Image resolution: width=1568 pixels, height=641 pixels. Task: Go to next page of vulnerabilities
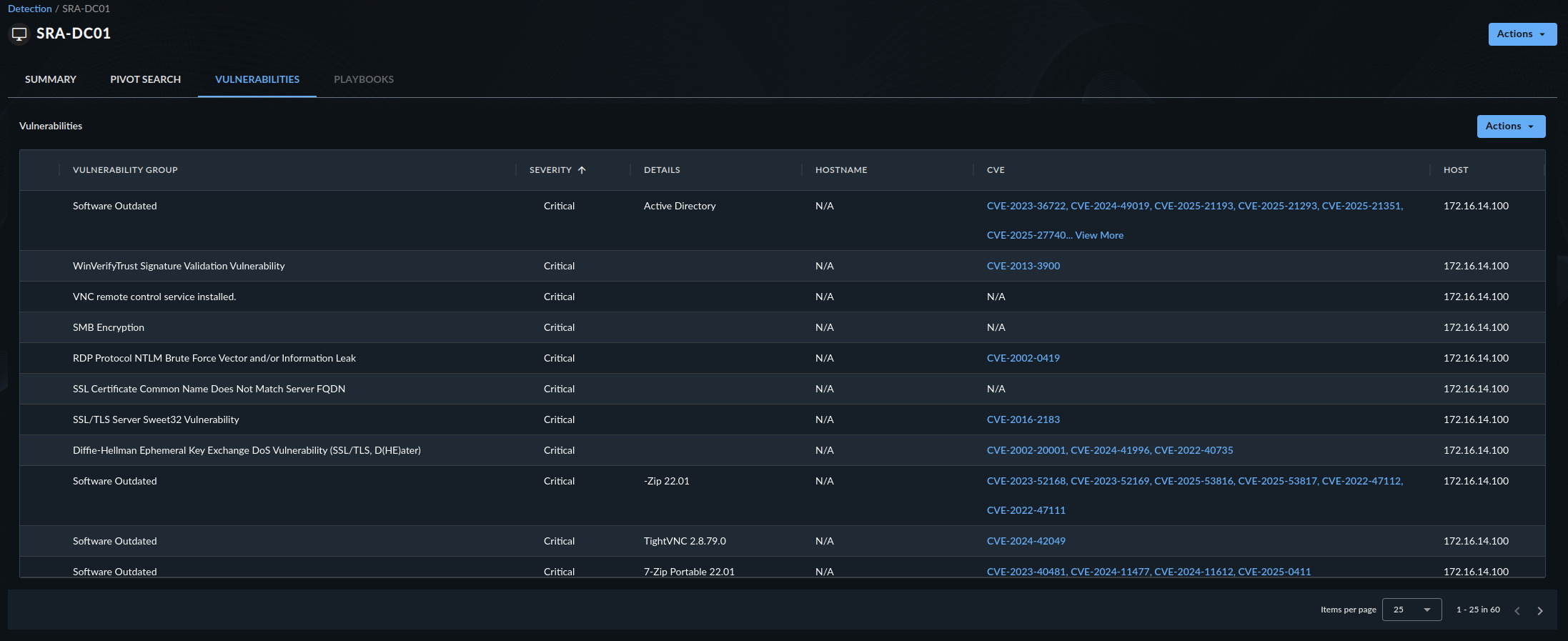pos(1540,610)
